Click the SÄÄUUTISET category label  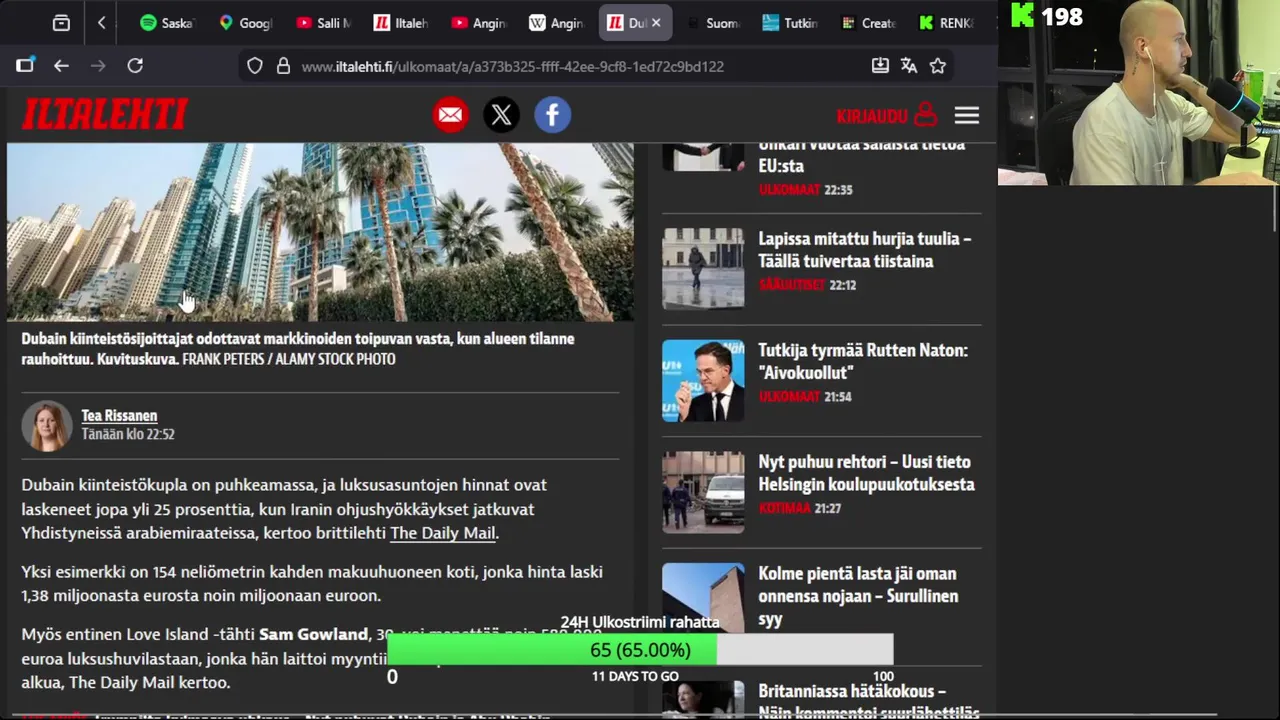(x=792, y=285)
